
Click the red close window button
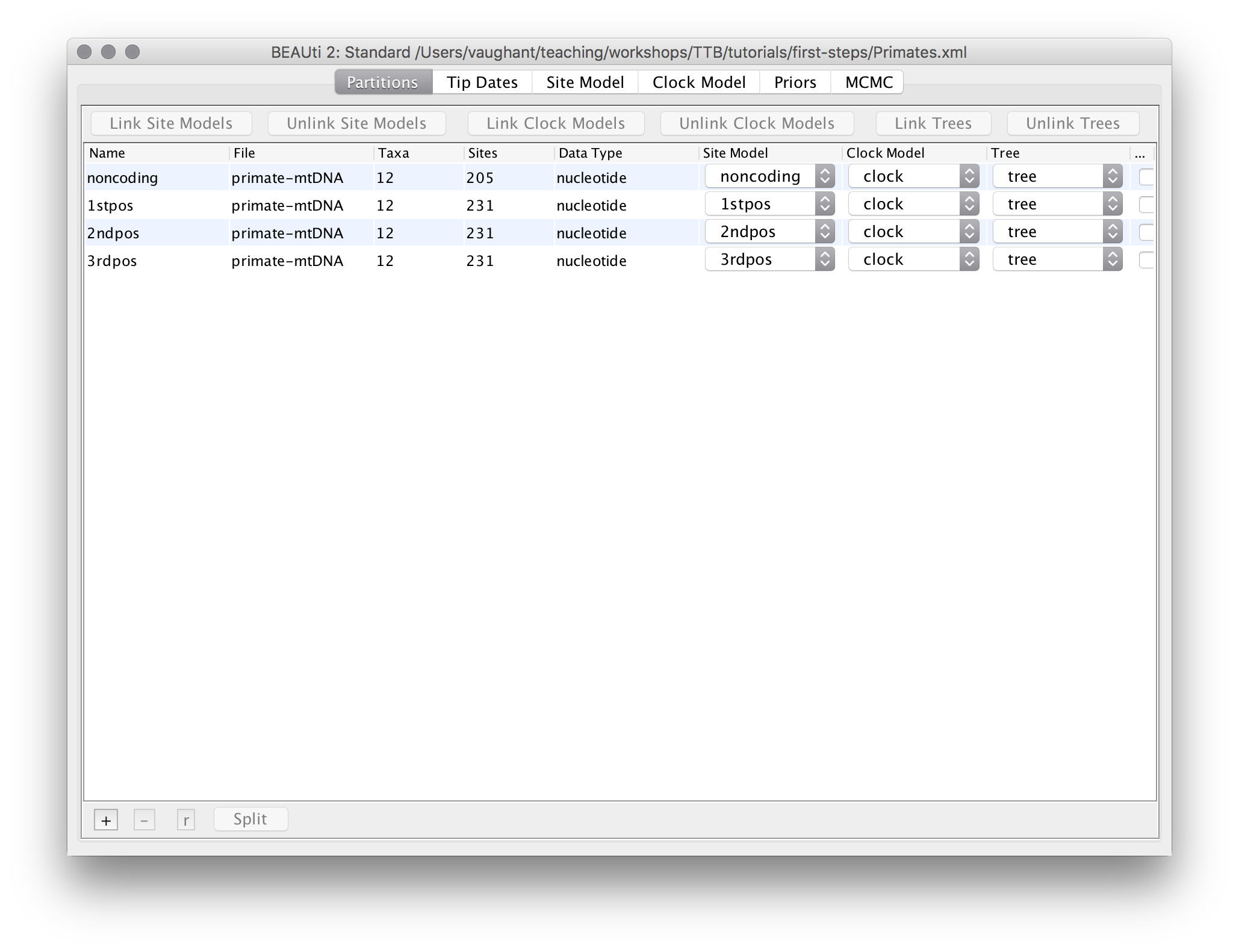85,52
